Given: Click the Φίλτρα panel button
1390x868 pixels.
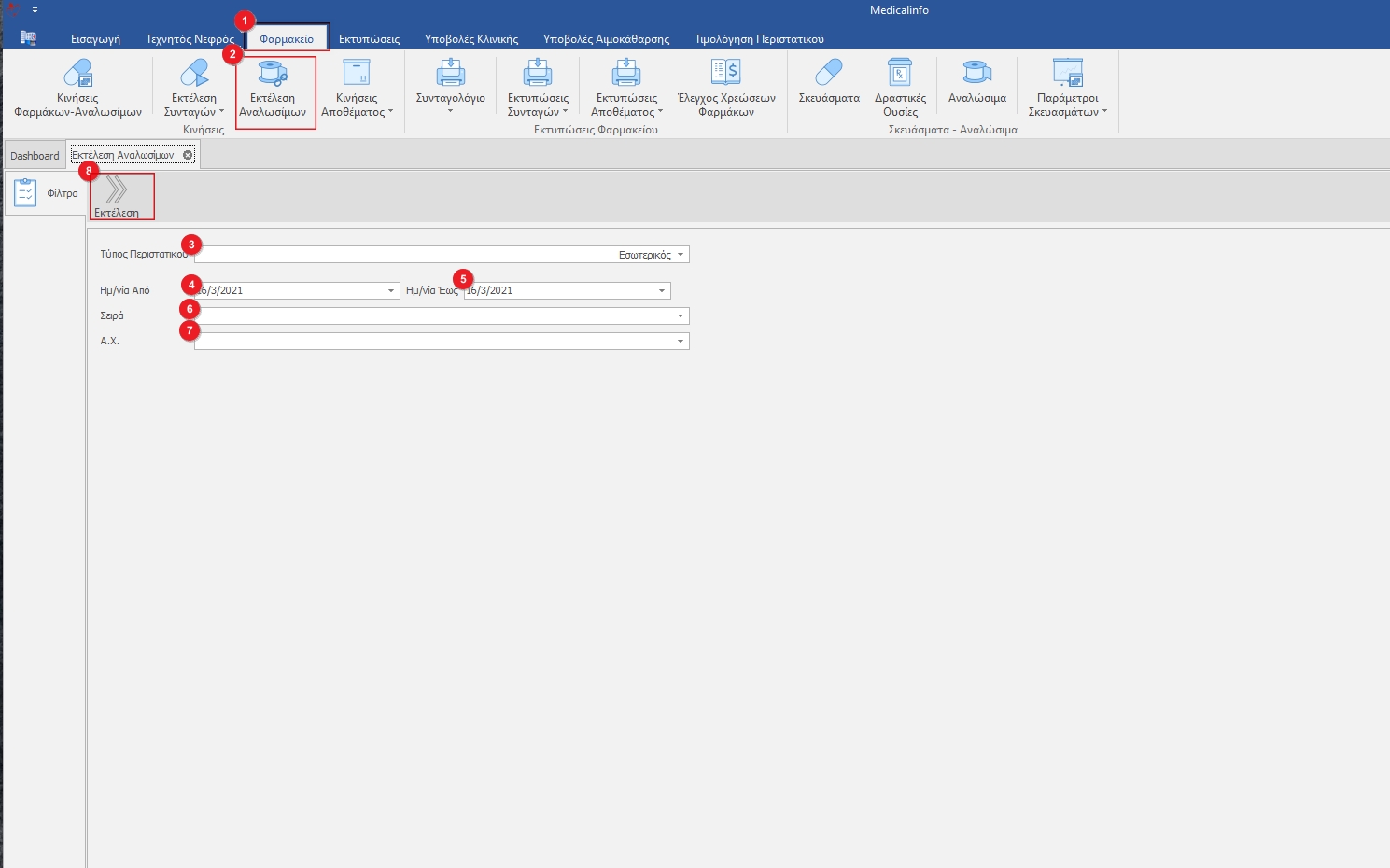Looking at the screenshot, I should click(45, 193).
